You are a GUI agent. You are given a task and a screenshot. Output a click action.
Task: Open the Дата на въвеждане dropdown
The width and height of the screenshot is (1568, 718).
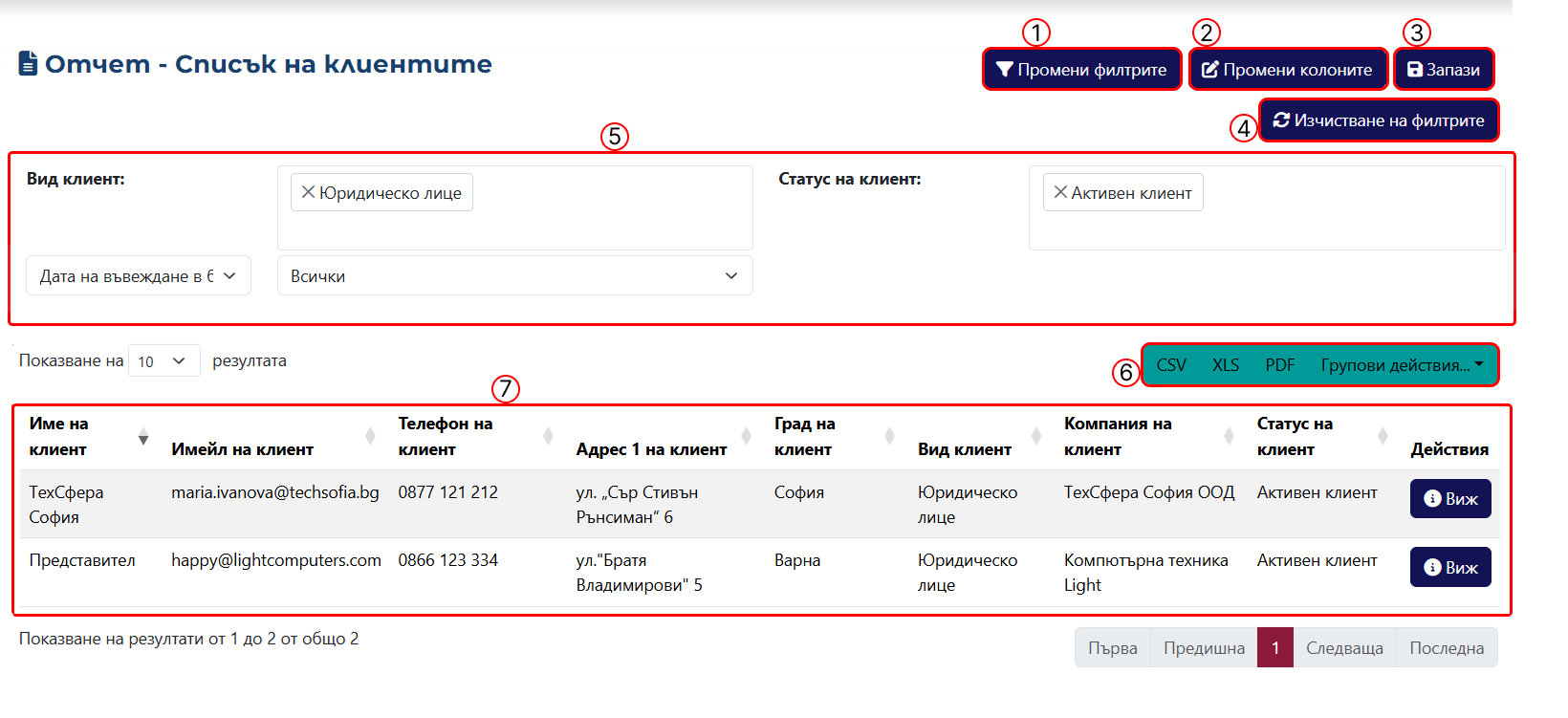(139, 275)
